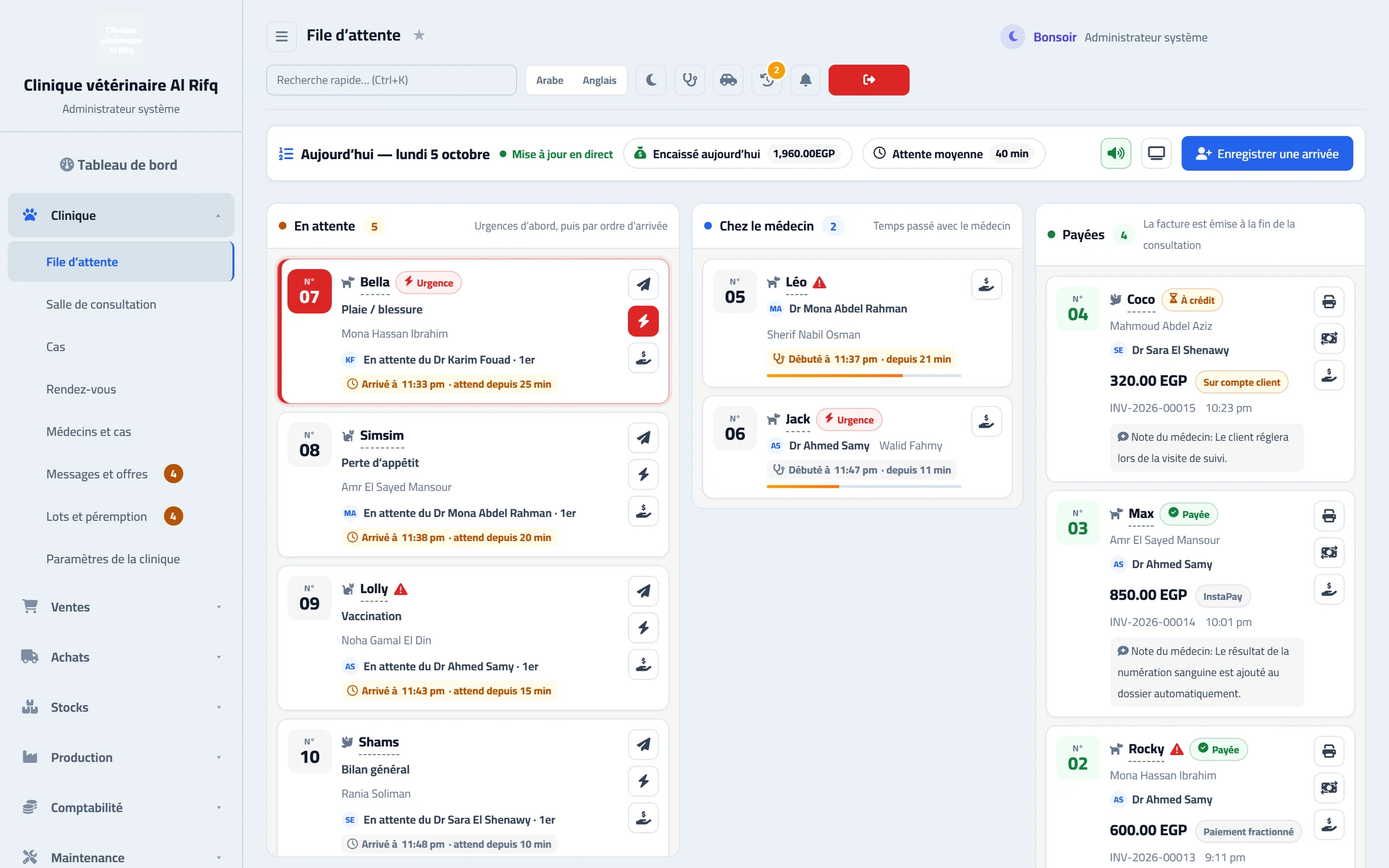Switch language to Anglais

(x=599, y=80)
